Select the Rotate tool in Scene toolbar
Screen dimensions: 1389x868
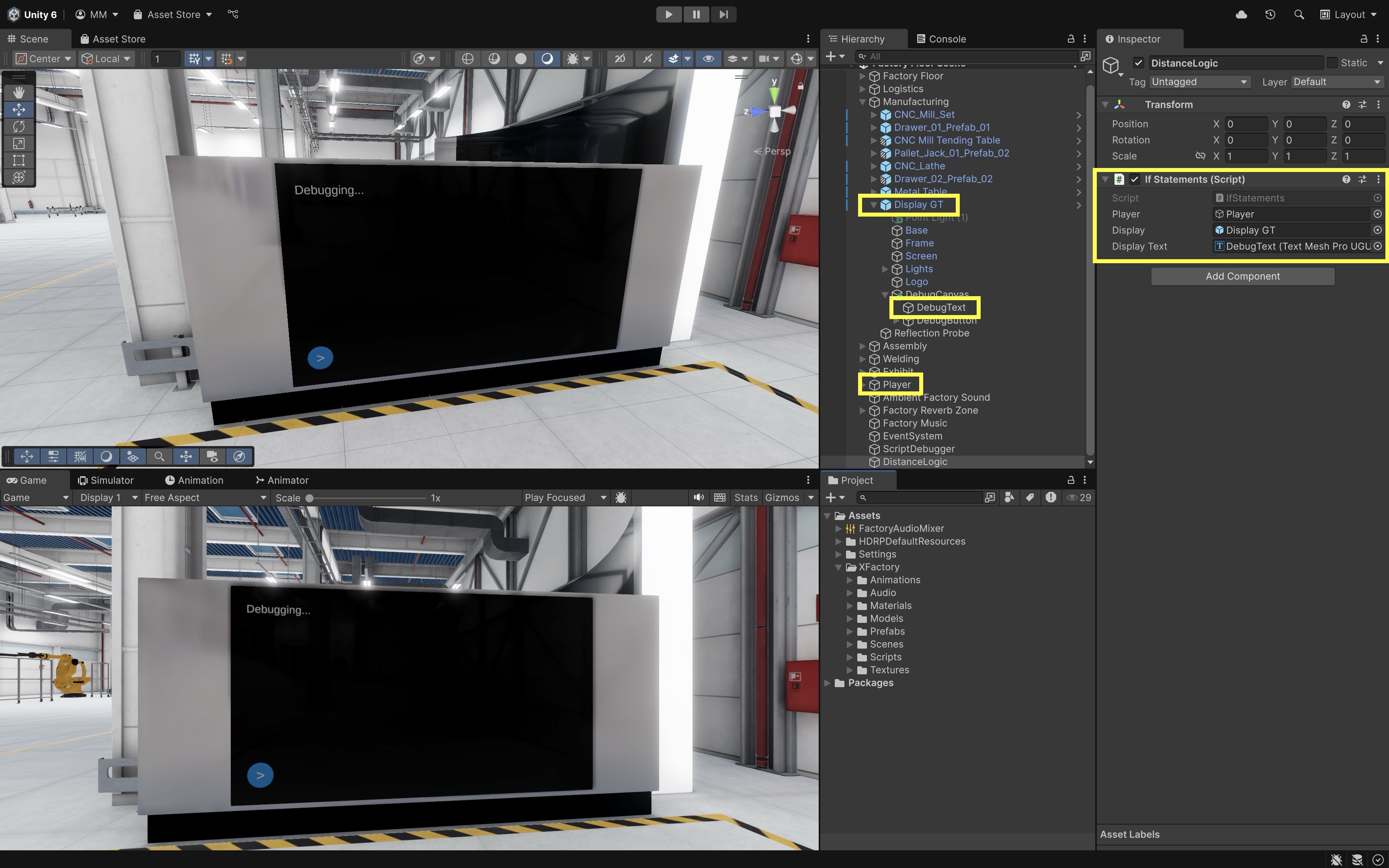(19, 126)
